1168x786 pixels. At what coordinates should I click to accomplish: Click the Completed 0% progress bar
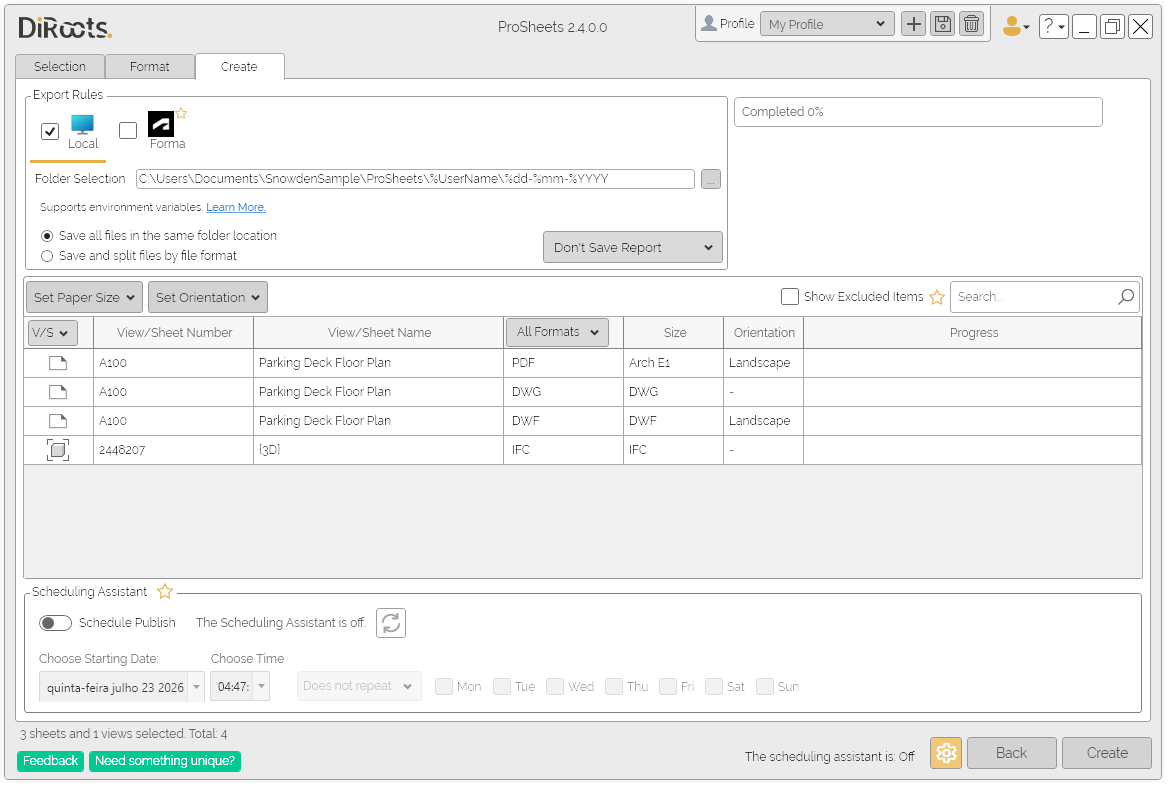coord(918,112)
